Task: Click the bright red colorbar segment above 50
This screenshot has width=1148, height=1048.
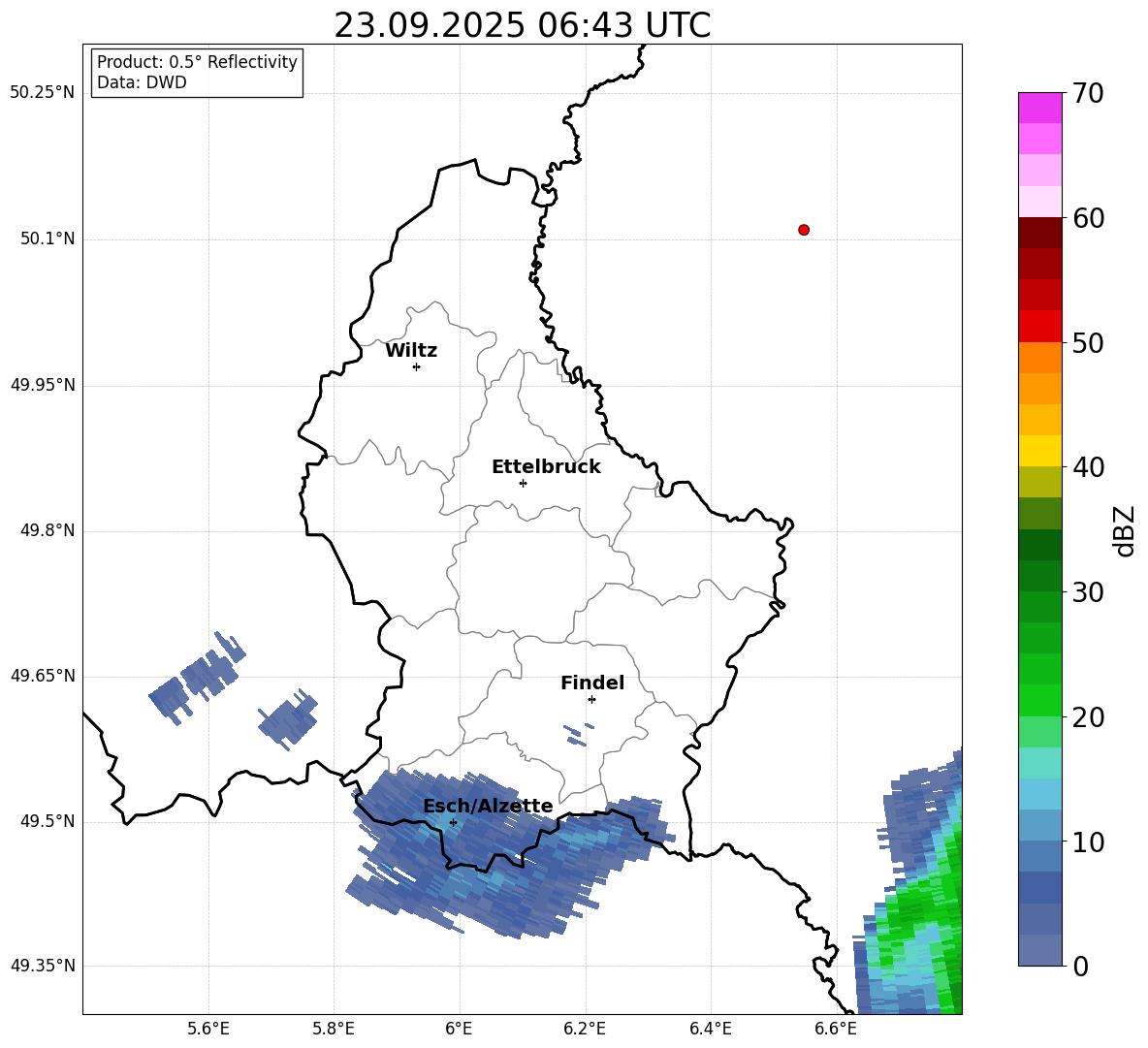Action: (x=1039, y=326)
